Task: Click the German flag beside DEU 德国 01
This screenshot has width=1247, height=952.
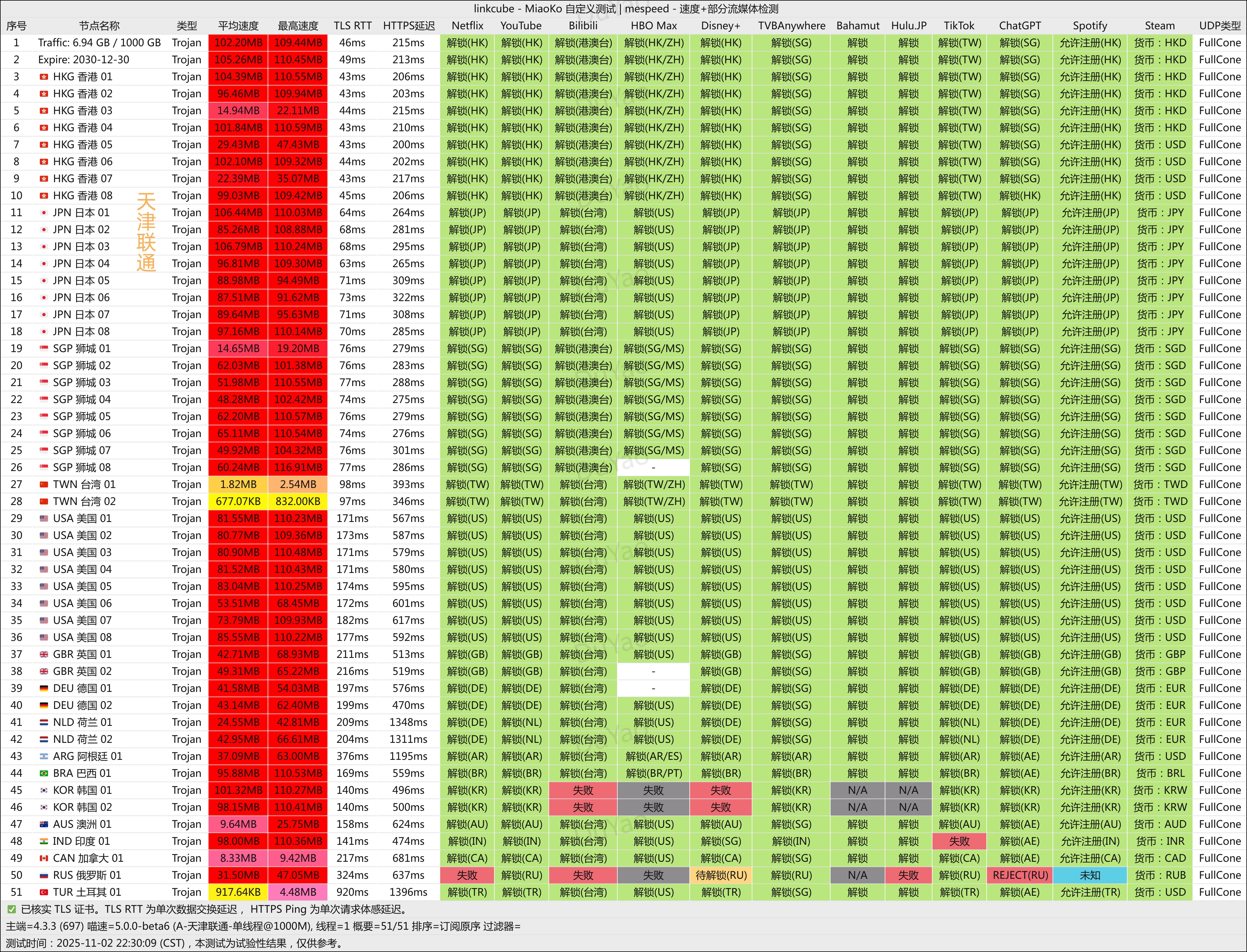Action: pos(43,688)
